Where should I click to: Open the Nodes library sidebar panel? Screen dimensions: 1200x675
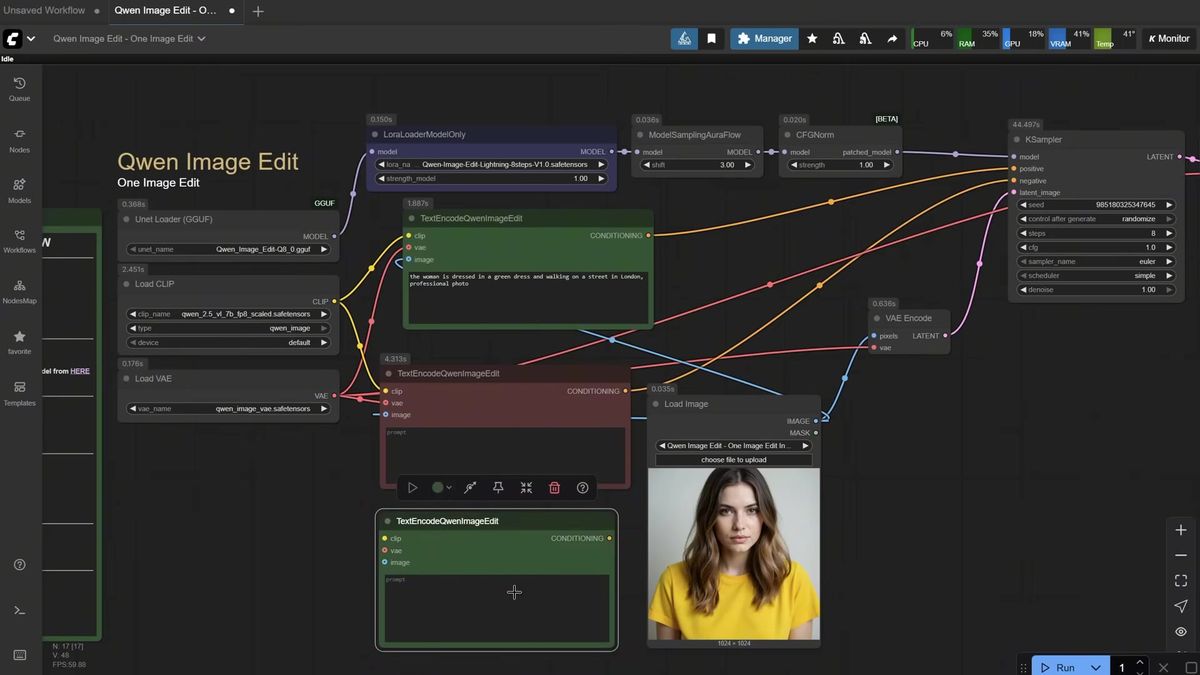tap(20, 139)
